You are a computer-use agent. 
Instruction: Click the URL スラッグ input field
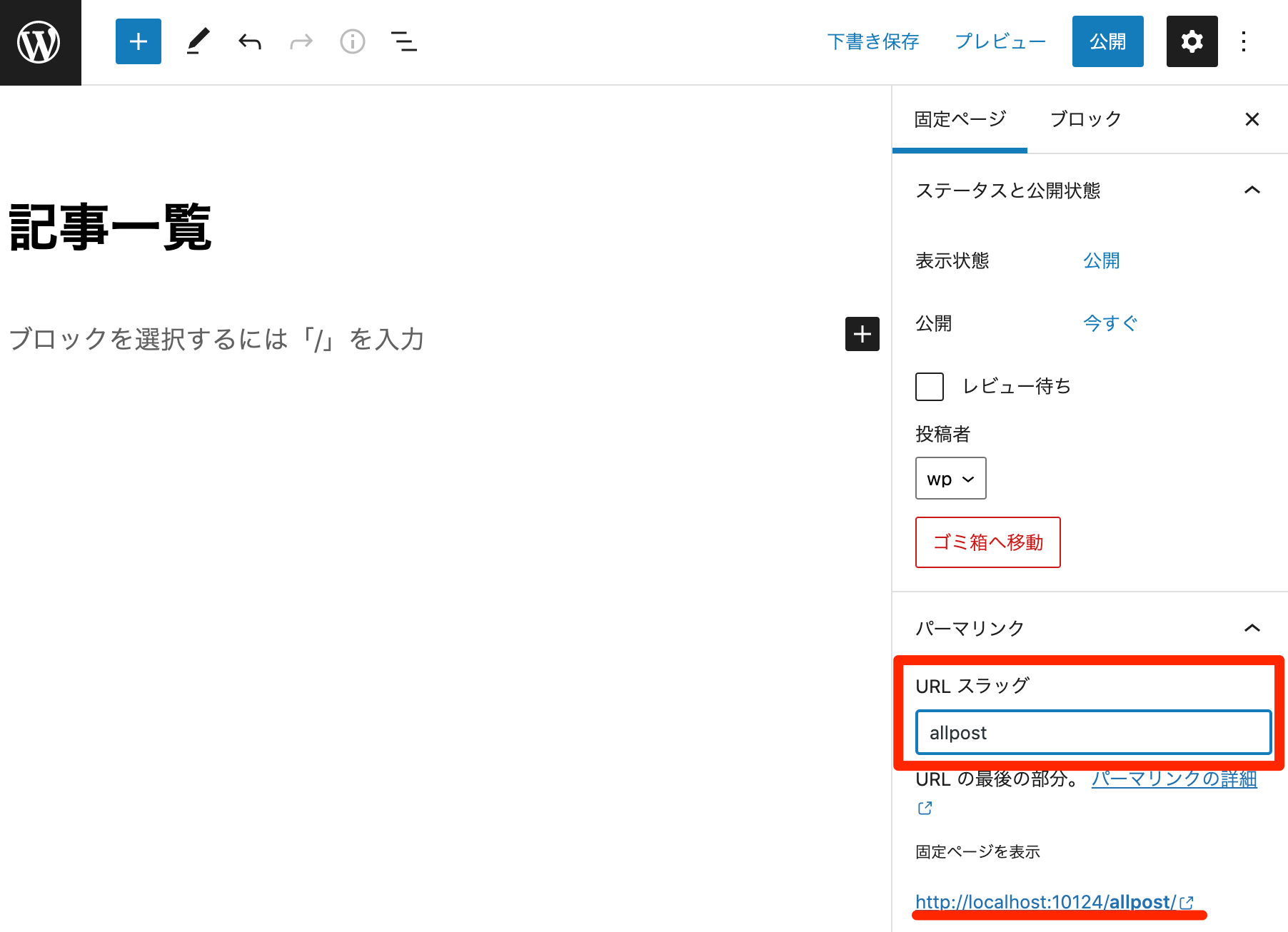[x=1094, y=732]
